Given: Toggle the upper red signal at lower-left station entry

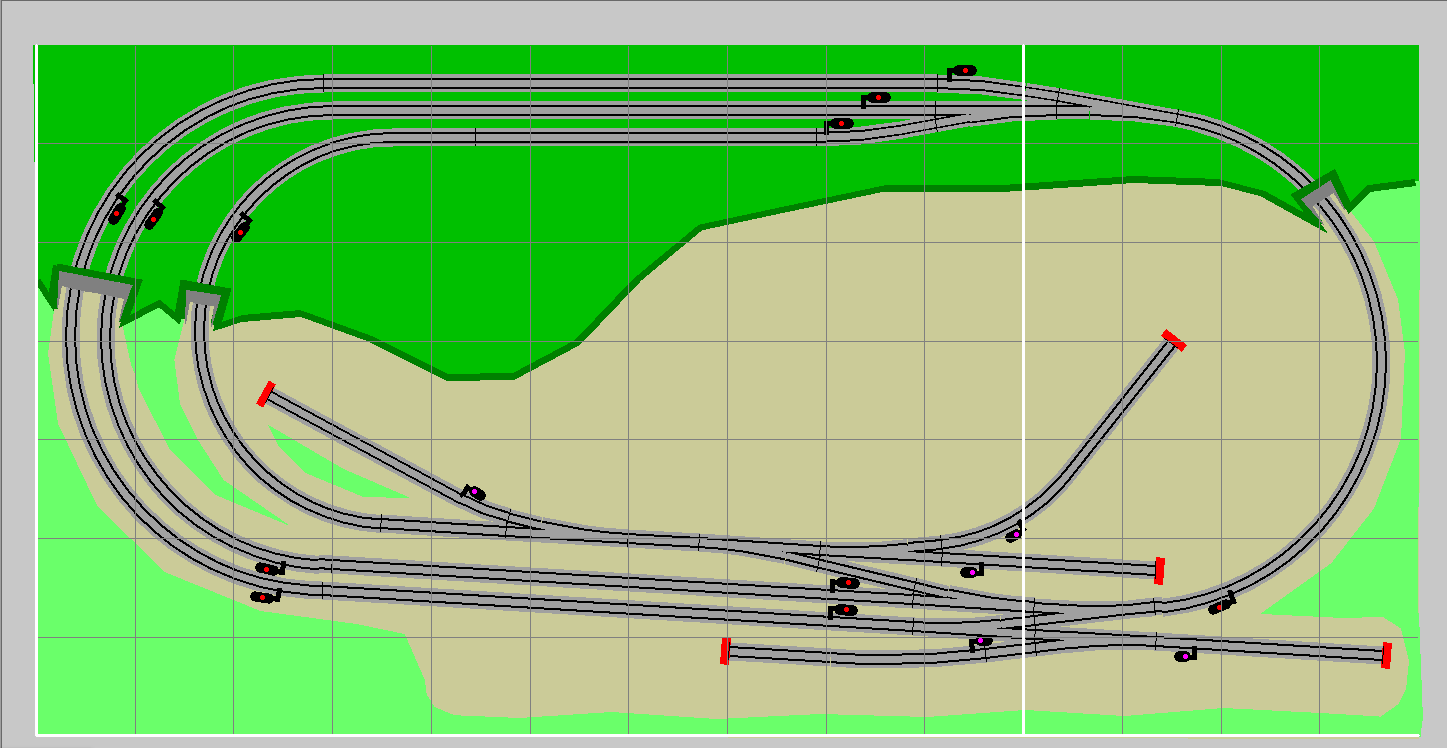Looking at the screenshot, I should [270, 568].
